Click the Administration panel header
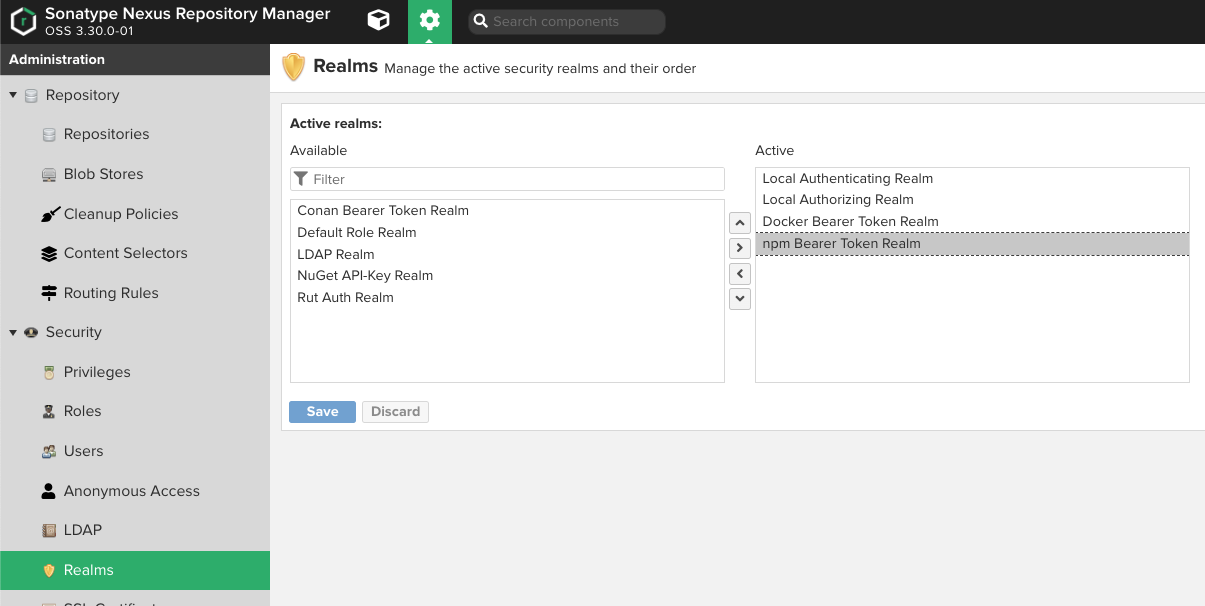The image size is (1205, 606). point(135,60)
